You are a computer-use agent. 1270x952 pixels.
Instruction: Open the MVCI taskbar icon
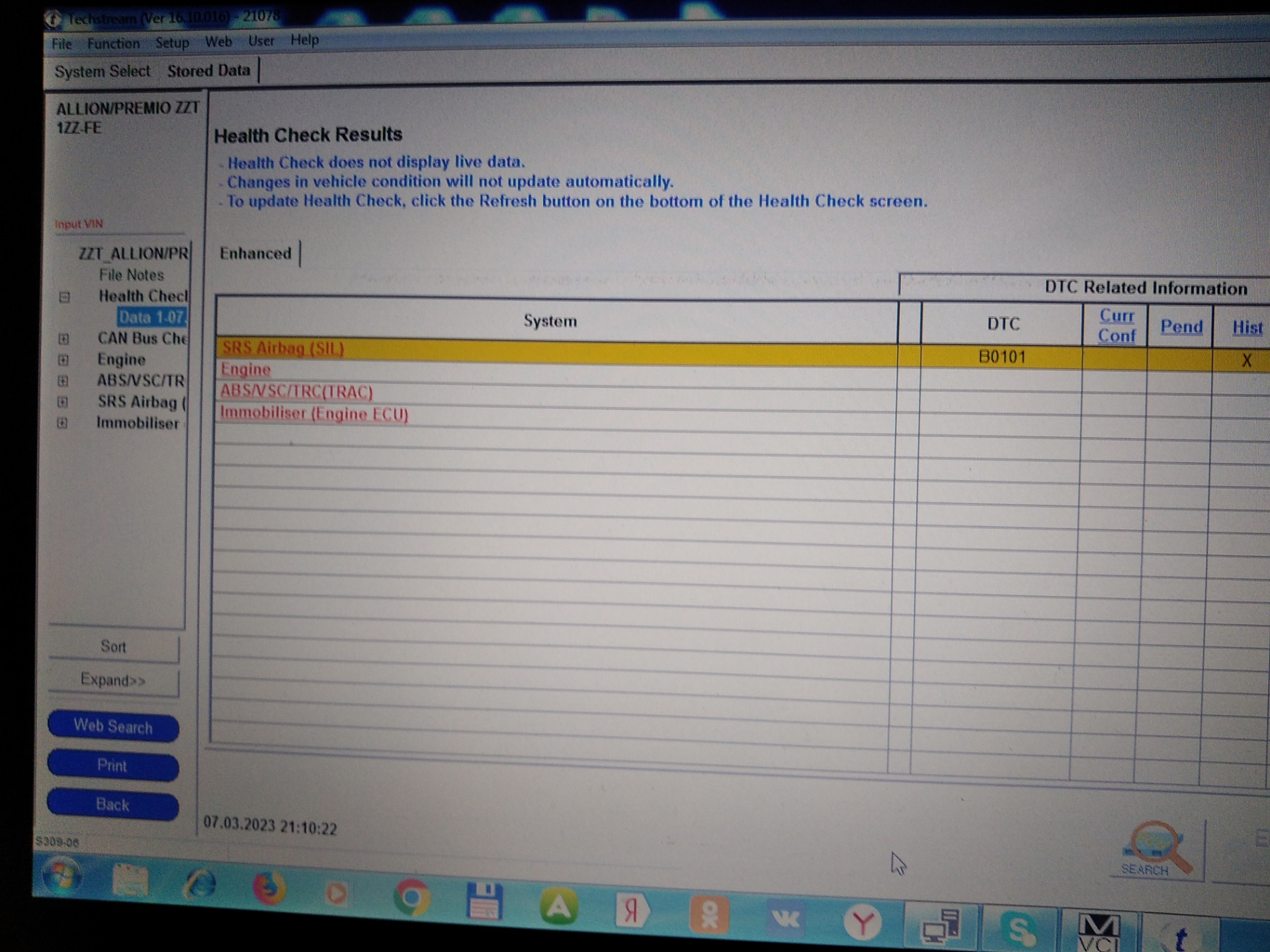[1099, 932]
